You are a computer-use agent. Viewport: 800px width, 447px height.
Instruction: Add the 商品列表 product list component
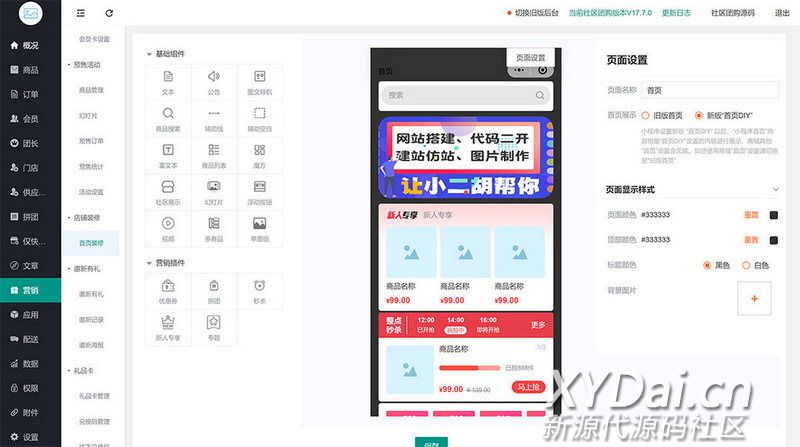coord(214,157)
